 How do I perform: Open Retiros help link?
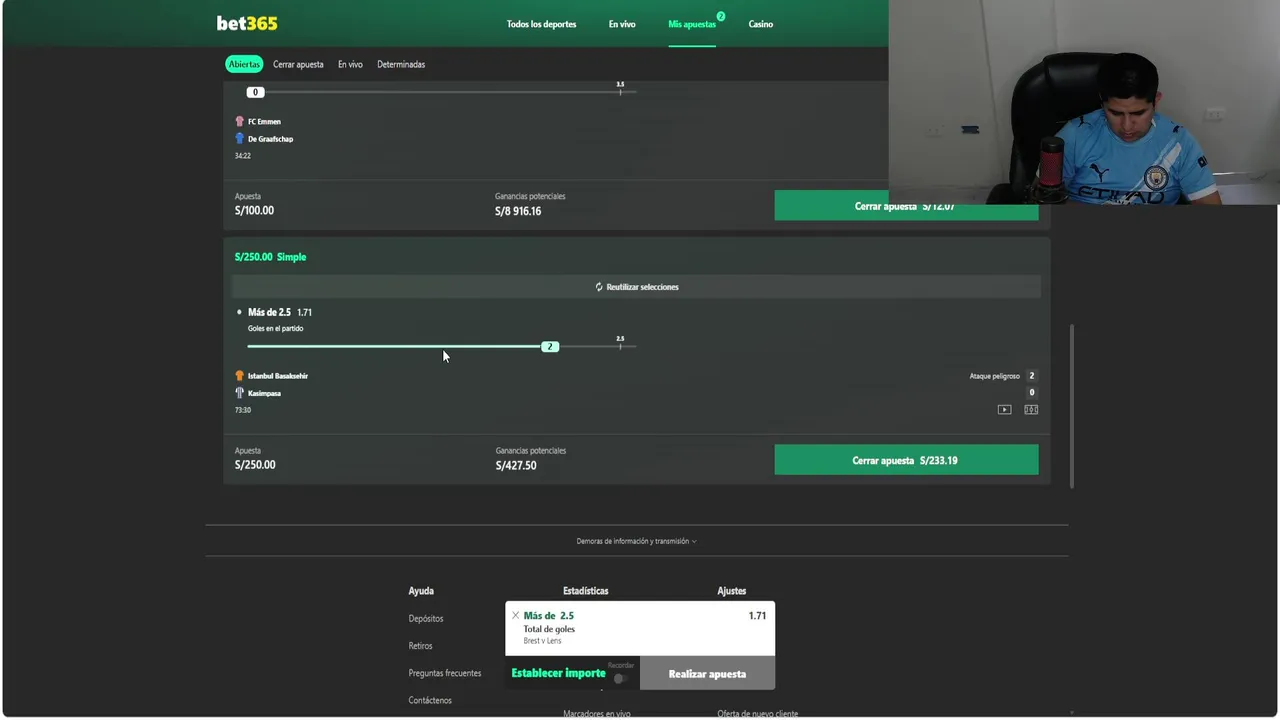420,646
